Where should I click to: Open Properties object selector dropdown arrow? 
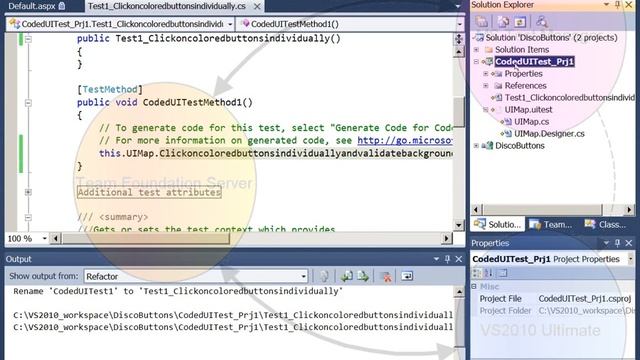point(630,259)
